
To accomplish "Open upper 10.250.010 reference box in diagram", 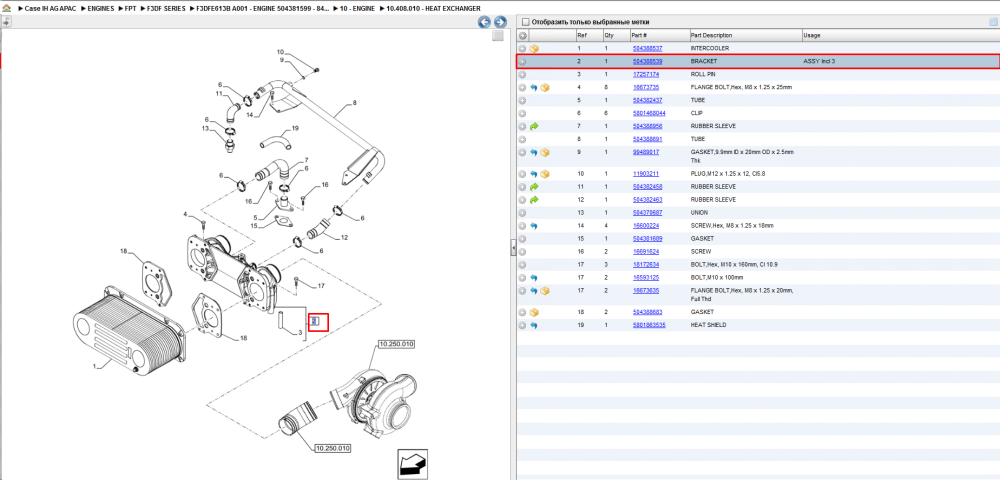I will pyautogui.click(x=396, y=344).
